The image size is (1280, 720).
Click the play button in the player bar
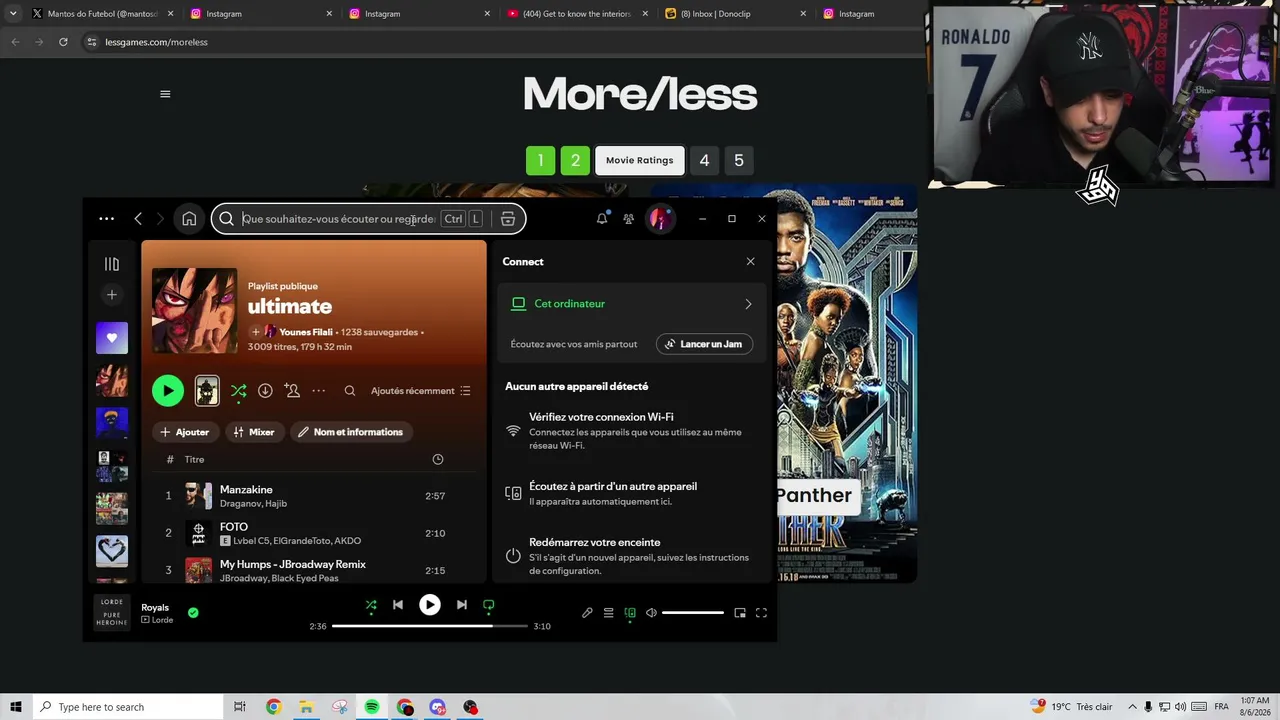pos(430,605)
